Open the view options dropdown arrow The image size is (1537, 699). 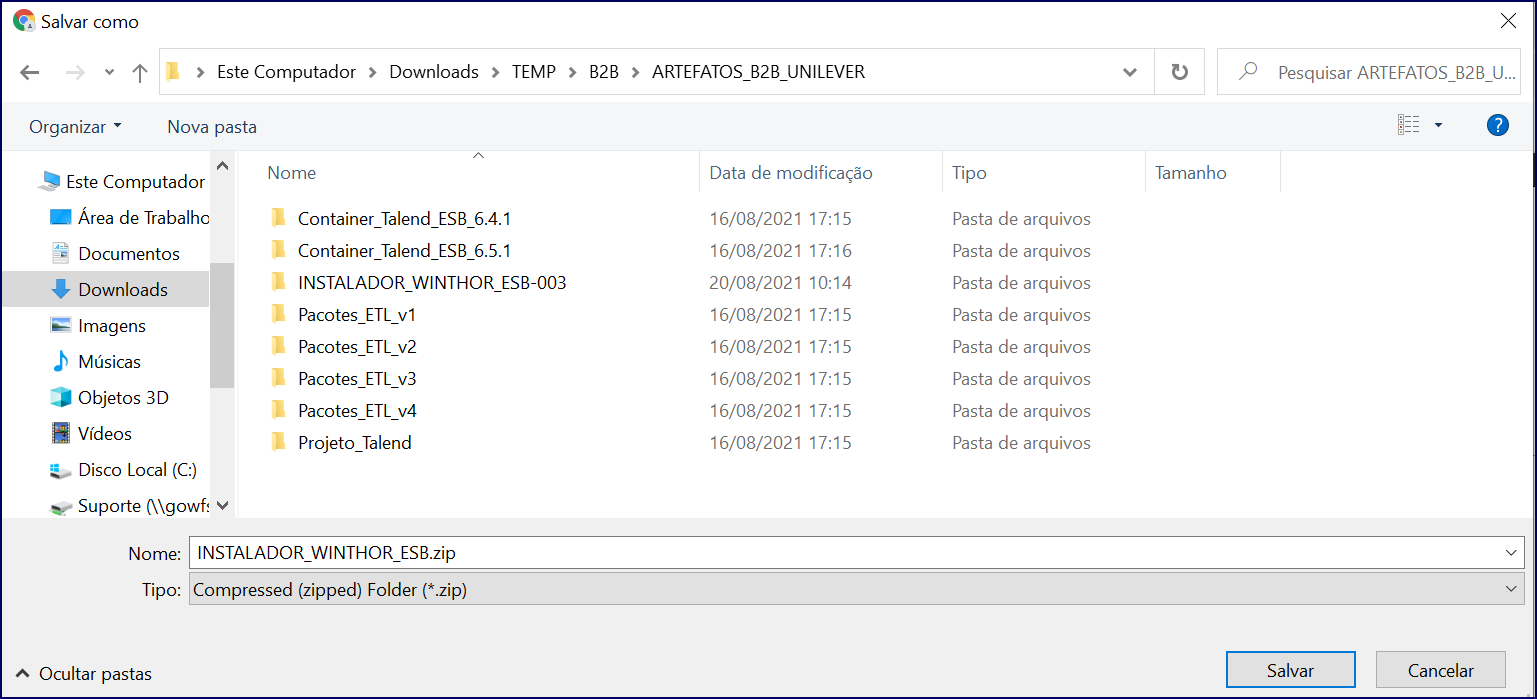tap(1438, 126)
